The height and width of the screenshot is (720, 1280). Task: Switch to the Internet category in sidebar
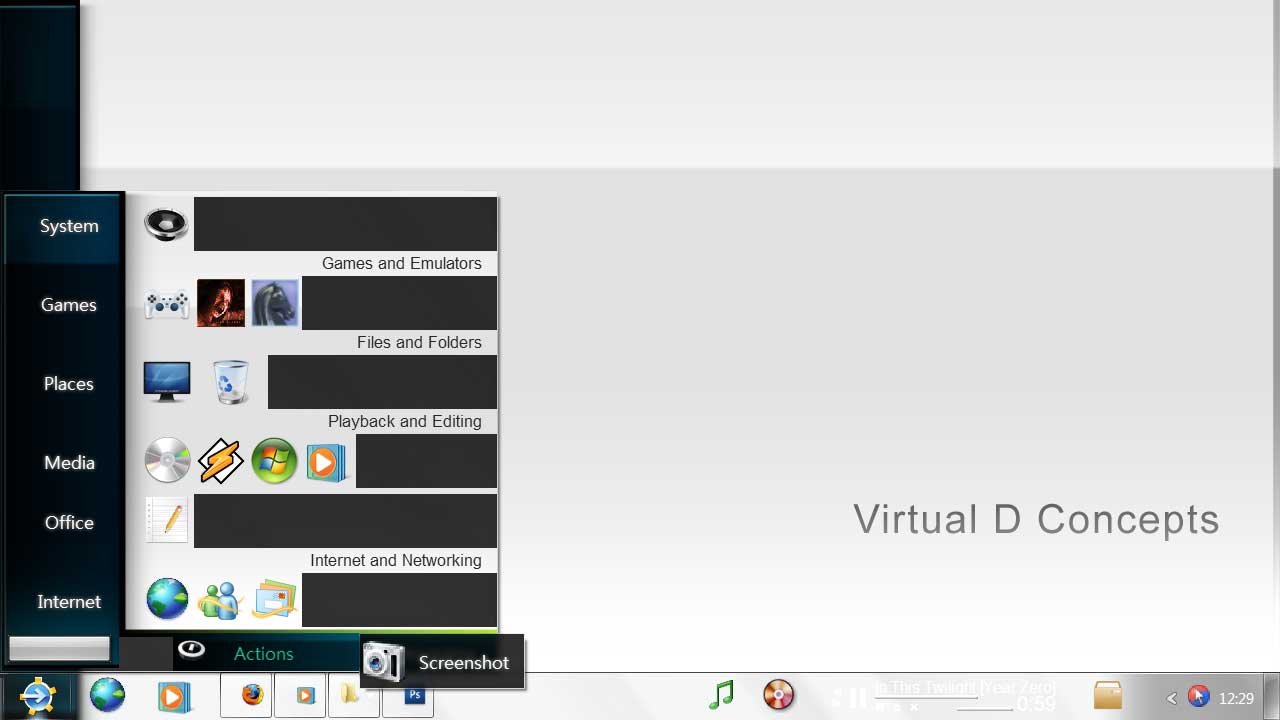69,602
